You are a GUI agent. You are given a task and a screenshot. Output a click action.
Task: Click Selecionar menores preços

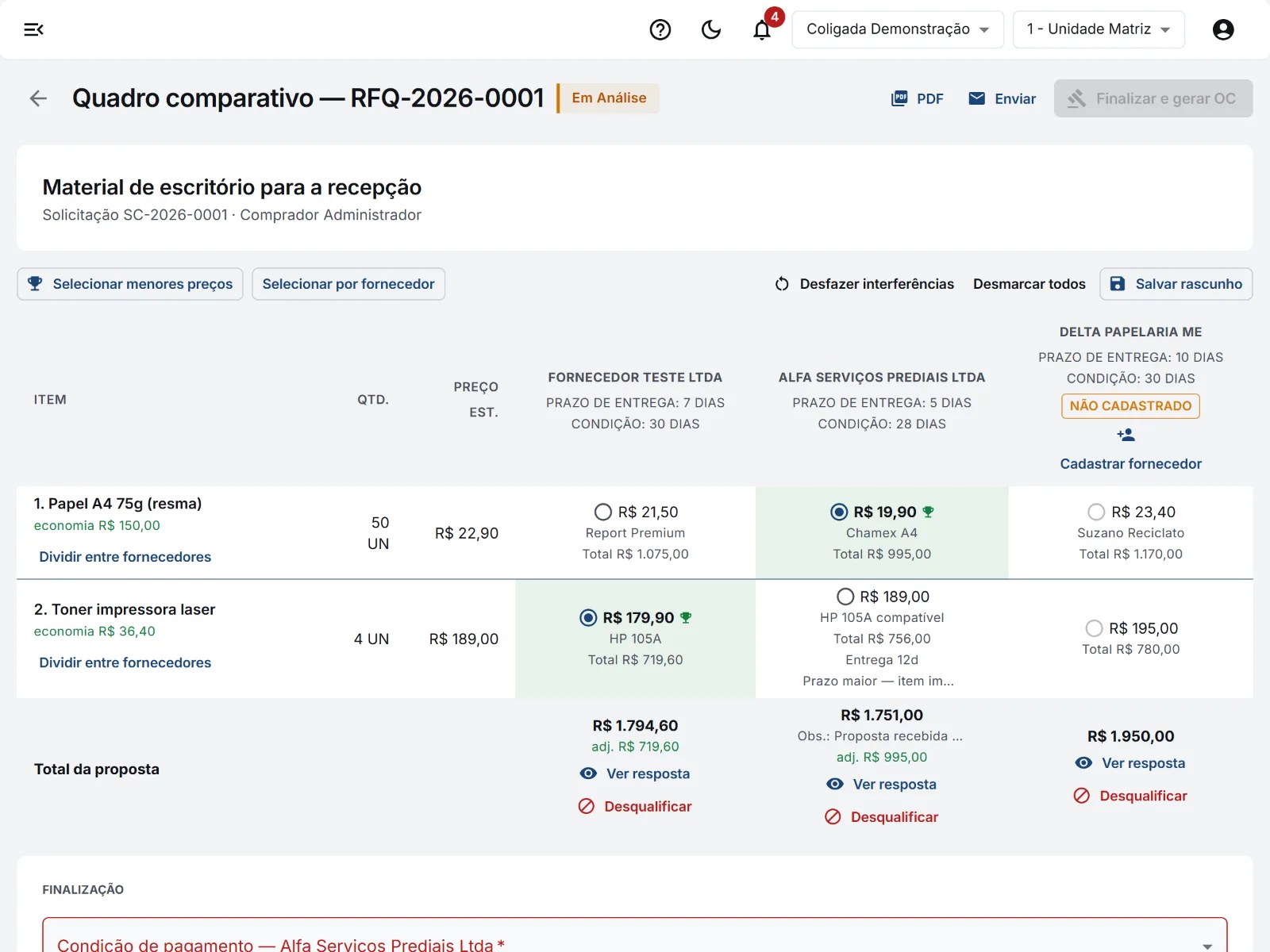click(130, 284)
